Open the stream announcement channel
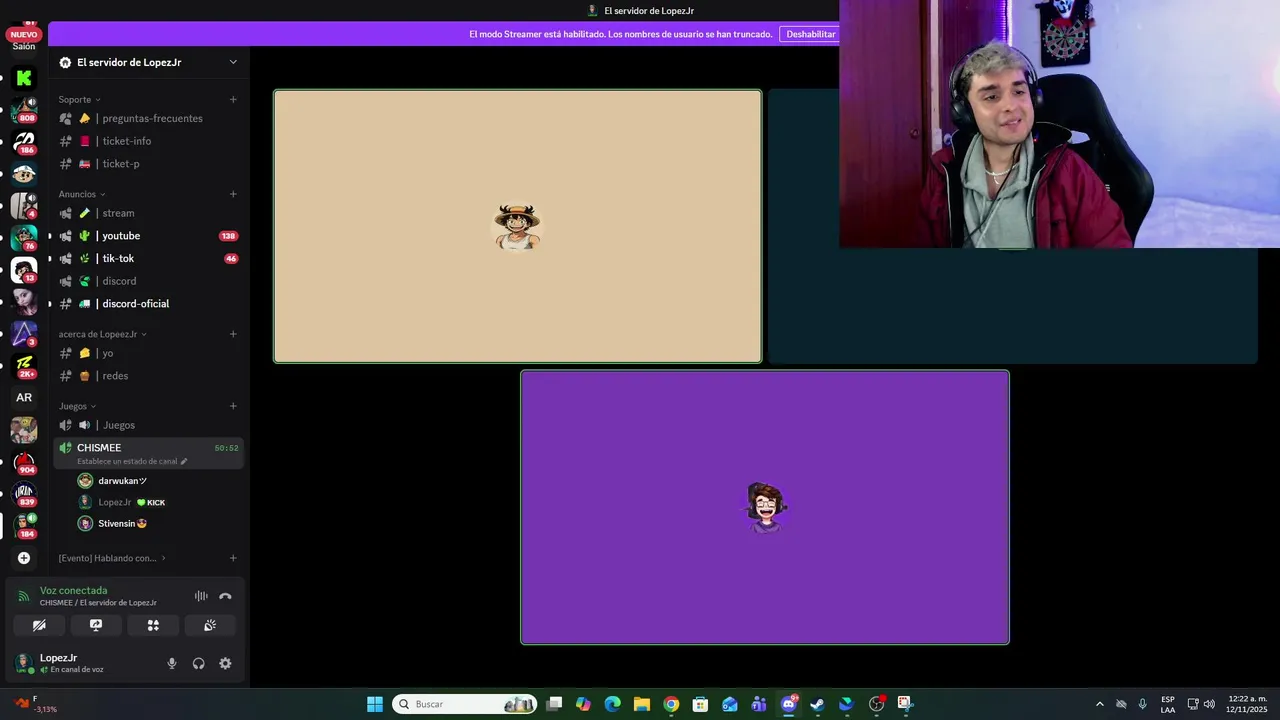This screenshot has height=720, width=1280. point(148,213)
